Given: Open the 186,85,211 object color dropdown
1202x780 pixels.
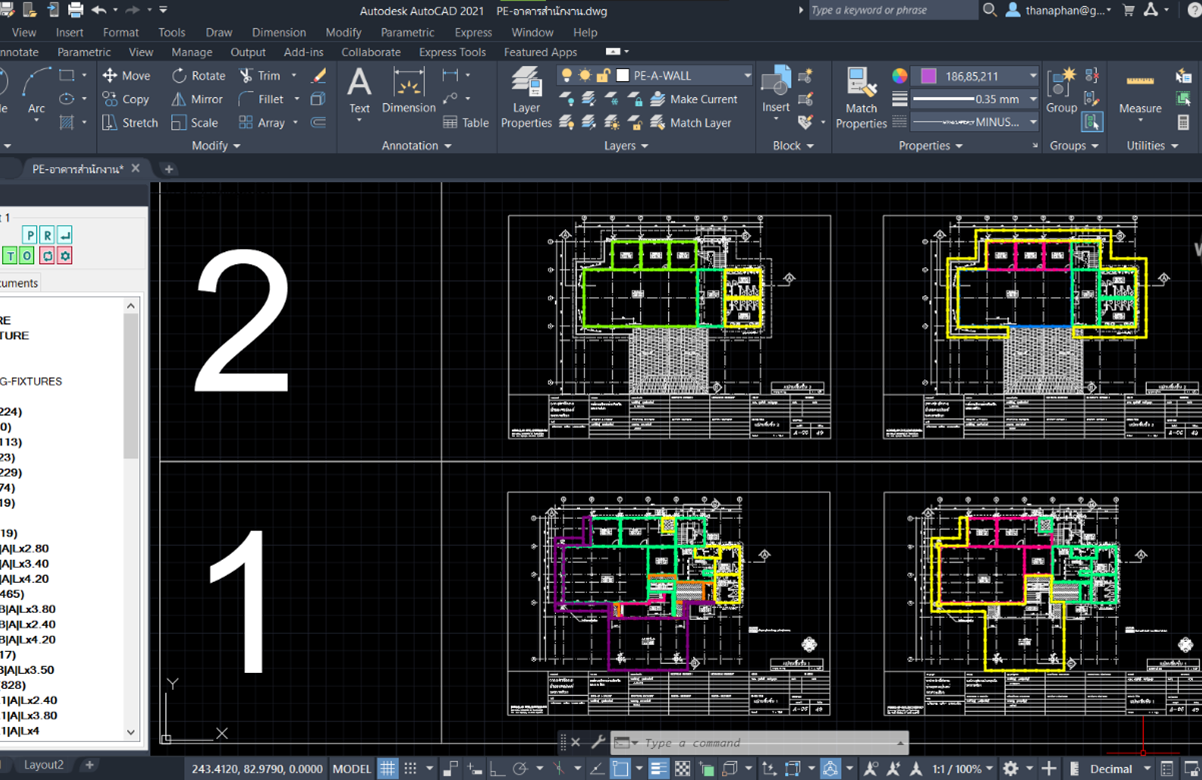Looking at the screenshot, I should (x=977, y=76).
